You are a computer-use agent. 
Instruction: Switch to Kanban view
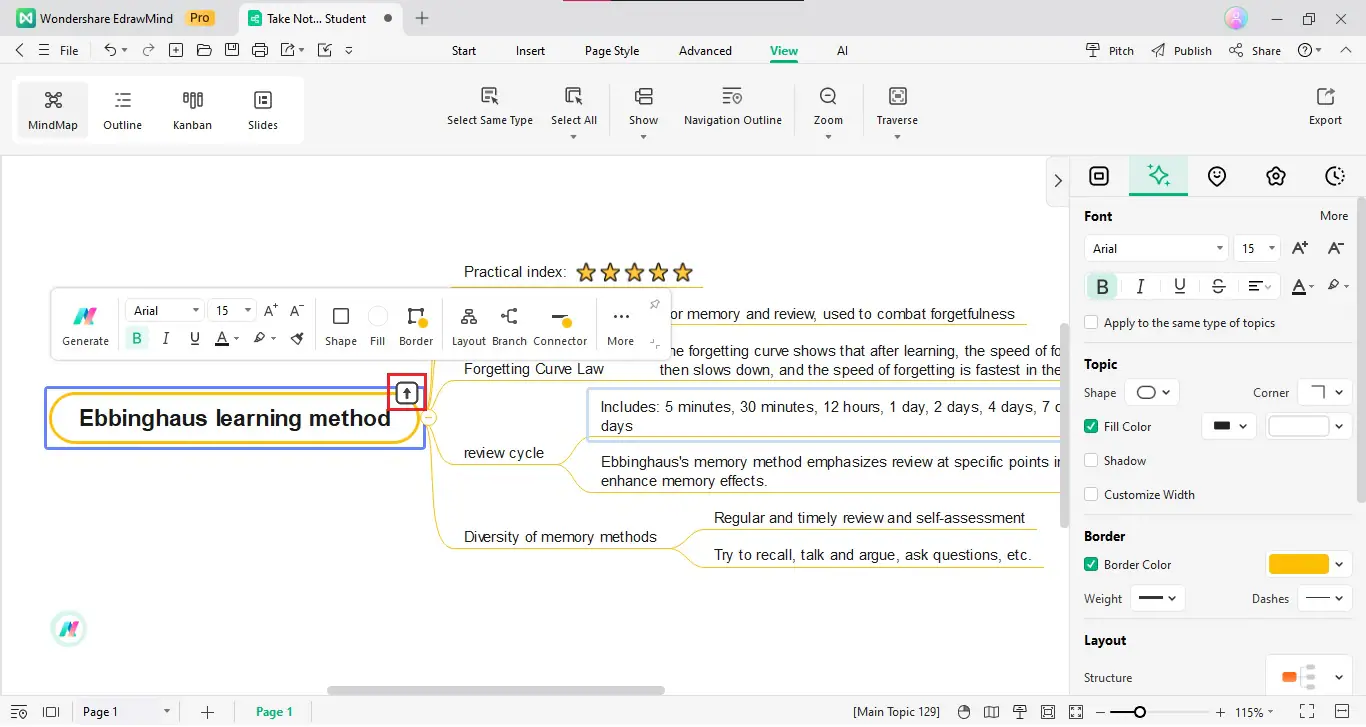(192, 110)
